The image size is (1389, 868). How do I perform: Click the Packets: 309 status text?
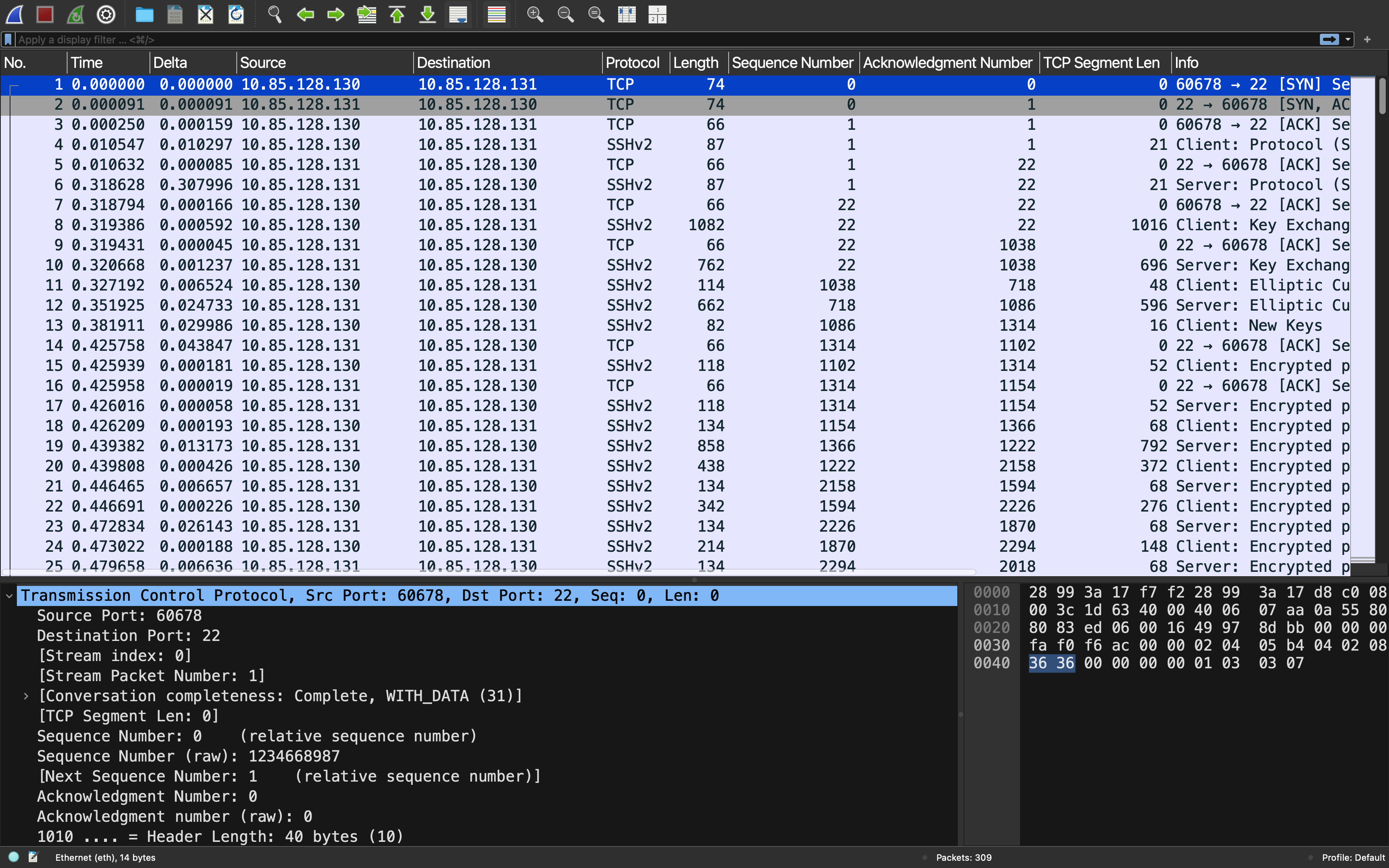964,858
